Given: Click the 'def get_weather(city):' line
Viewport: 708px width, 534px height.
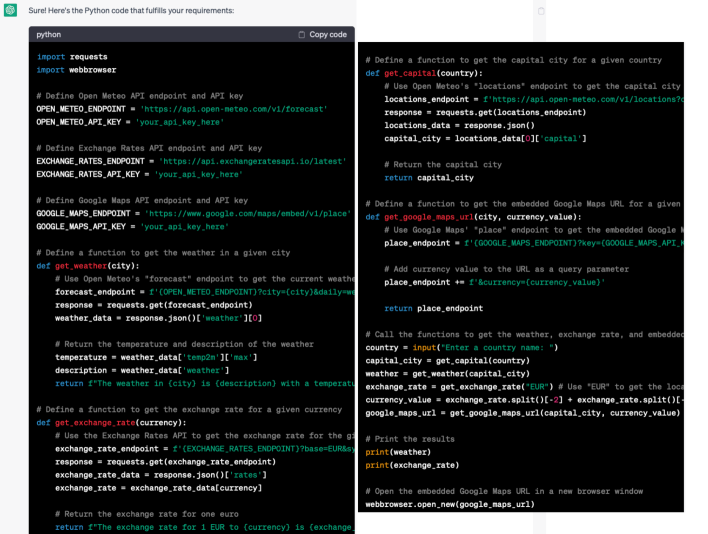Looking at the screenshot, I should (88, 266).
